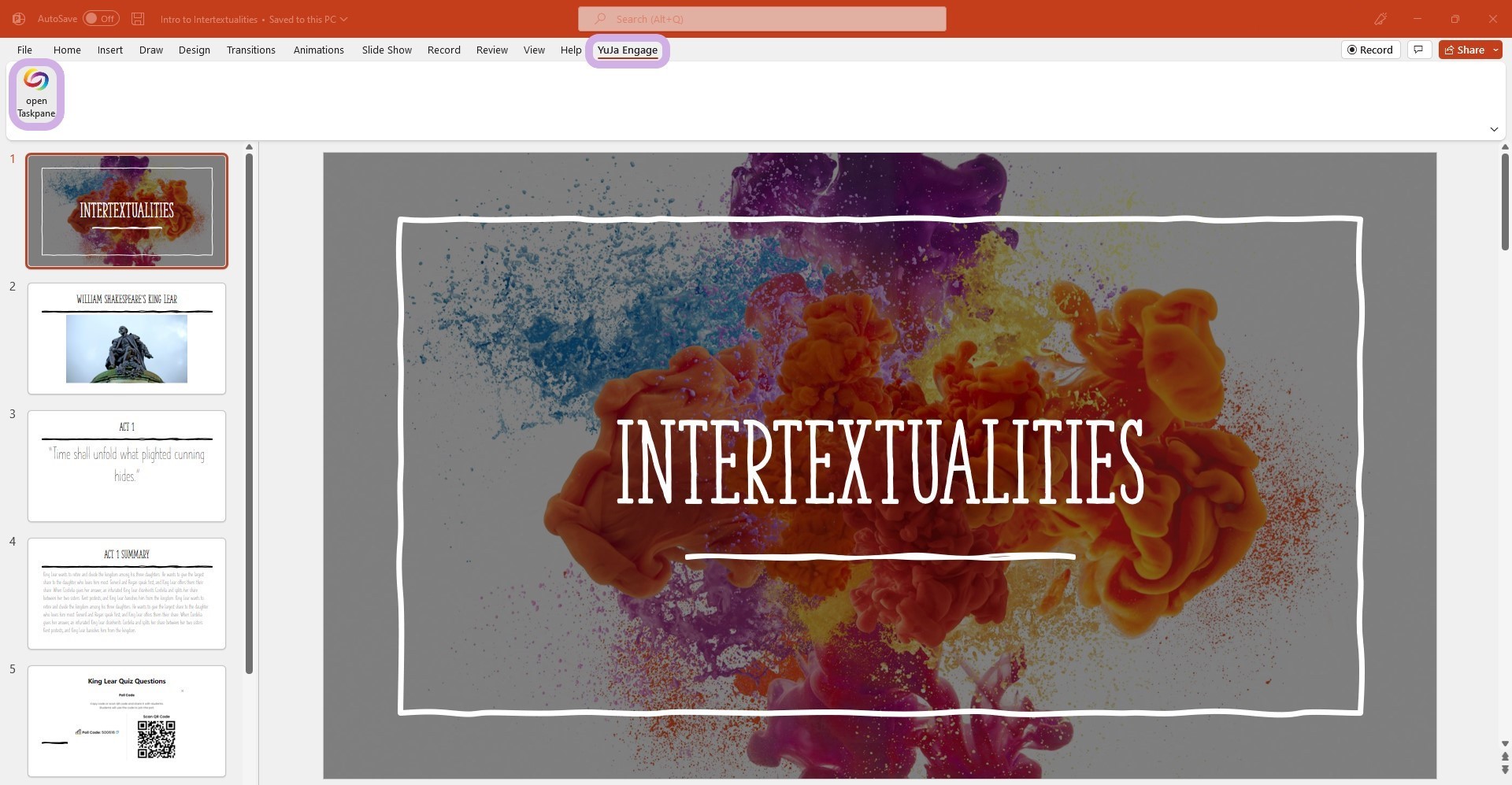Select the YuJa Engage tab
This screenshot has width=1512, height=785.
tap(628, 50)
